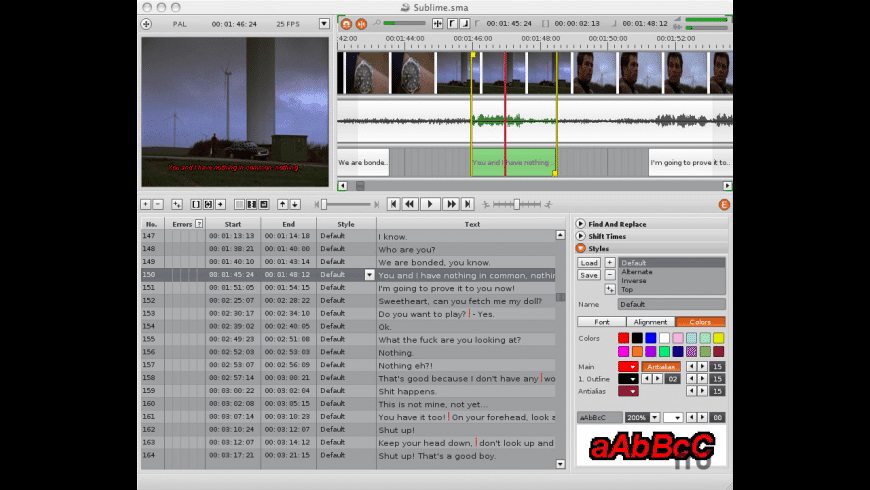870x490 pixels.
Task: Select the Colors tab
Action: (700, 322)
